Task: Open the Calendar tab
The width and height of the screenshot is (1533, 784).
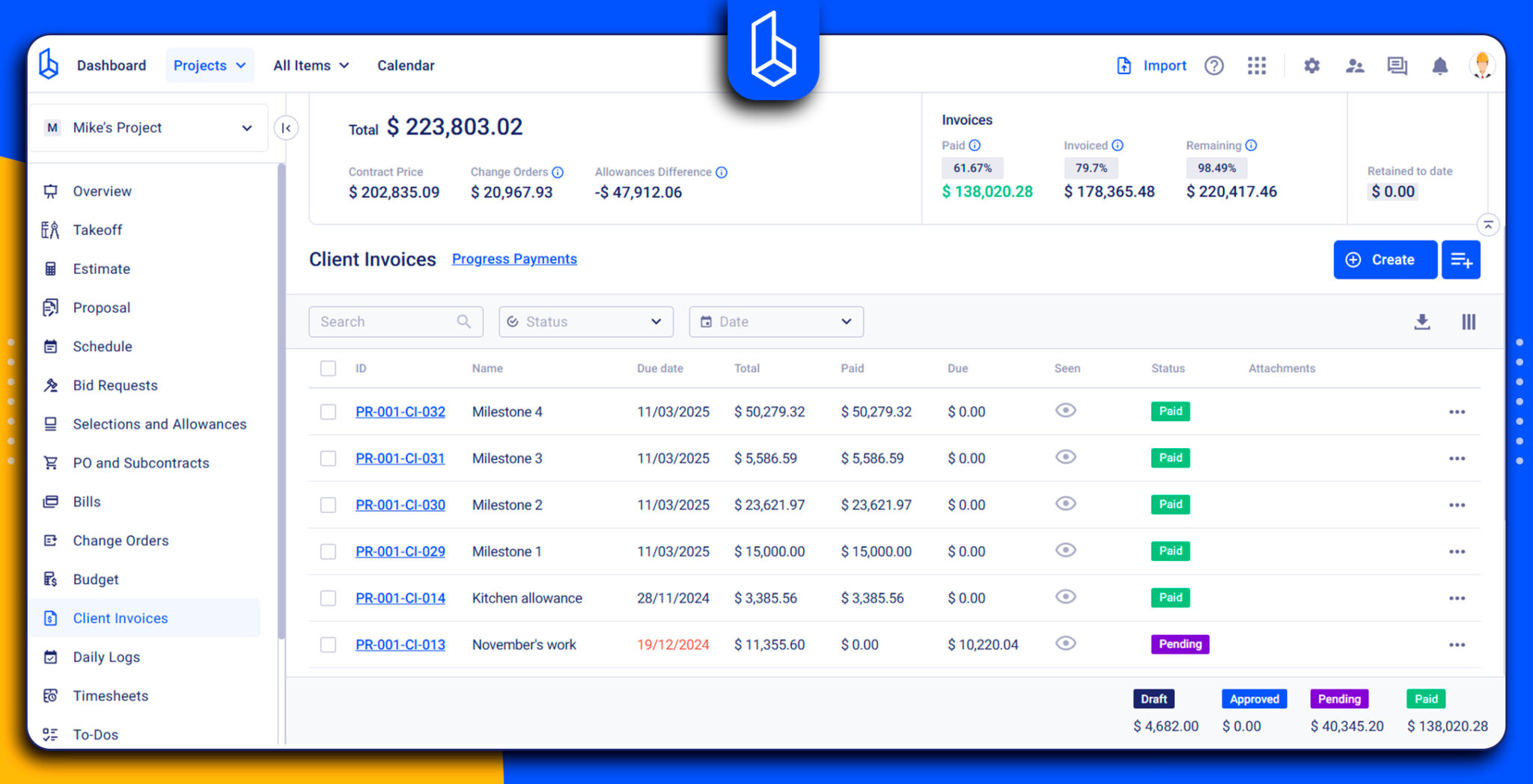Action: (406, 66)
